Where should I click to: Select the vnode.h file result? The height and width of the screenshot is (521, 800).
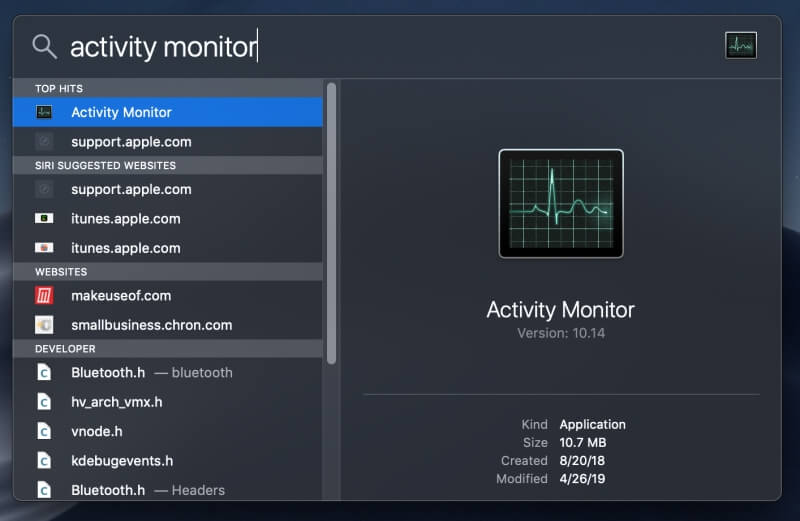[168, 431]
